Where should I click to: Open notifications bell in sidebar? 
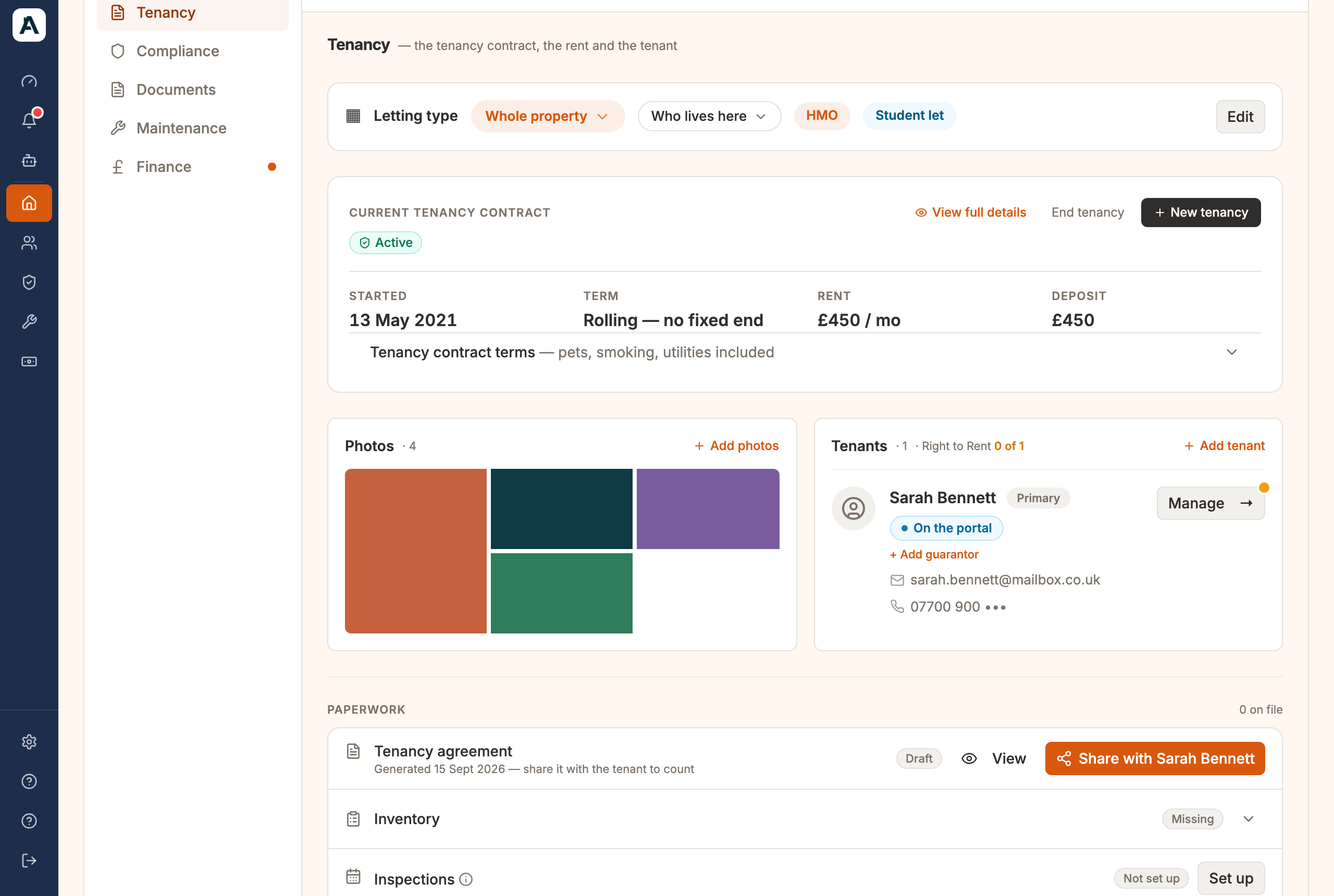pos(29,120)
